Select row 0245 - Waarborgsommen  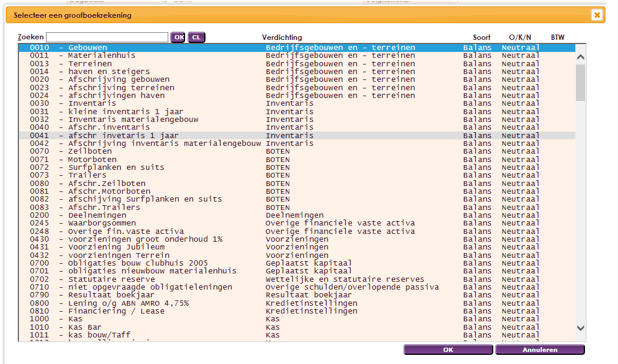[x=297, y=223]
